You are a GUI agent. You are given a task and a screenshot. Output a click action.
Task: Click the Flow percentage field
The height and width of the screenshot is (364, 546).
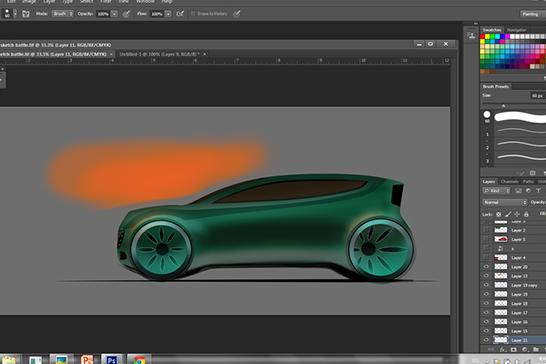(157, 14)
